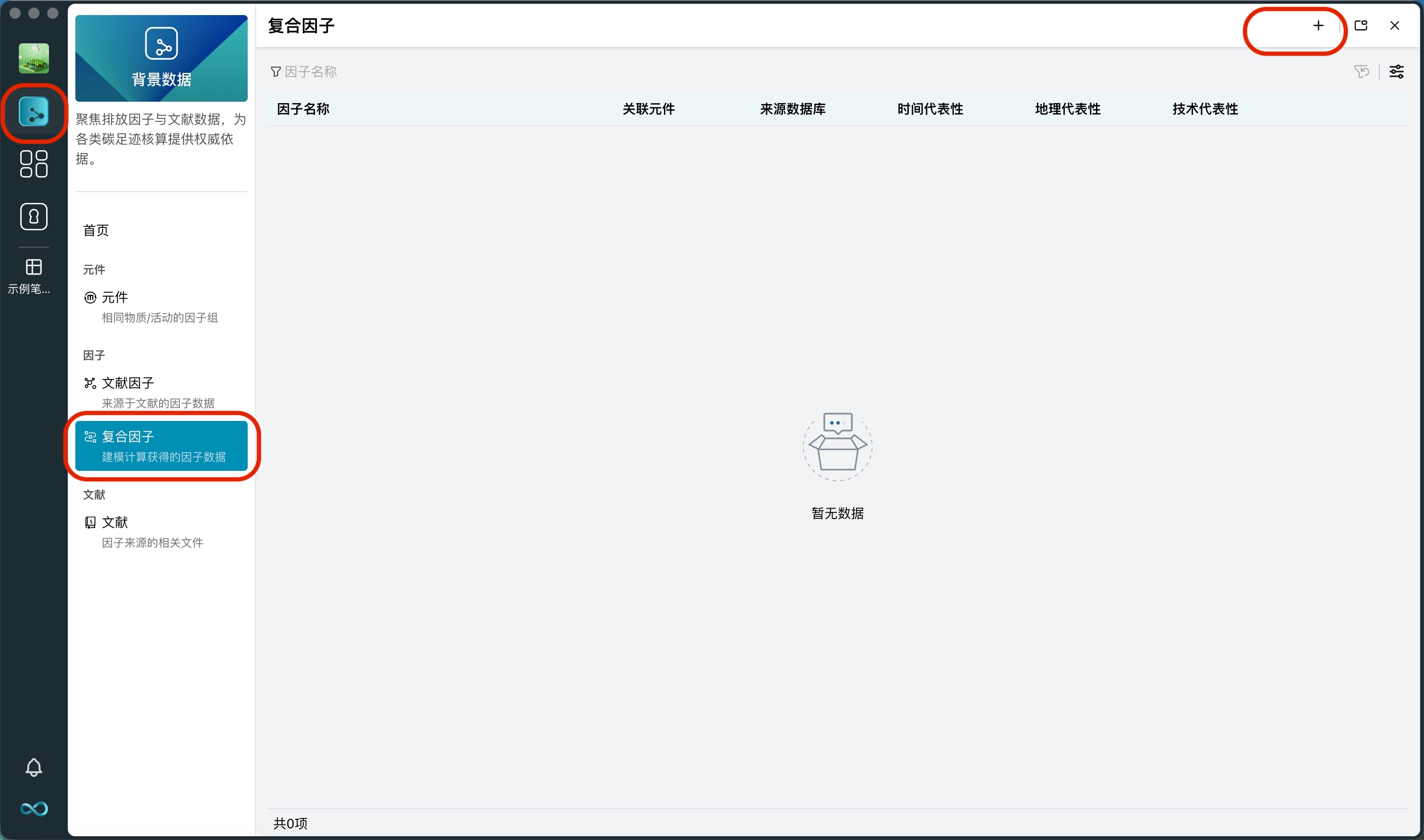The width and height of the screenshot is (1424, 840).
Task: Click the filter reset icon above the table
Action: point(1362,71)
